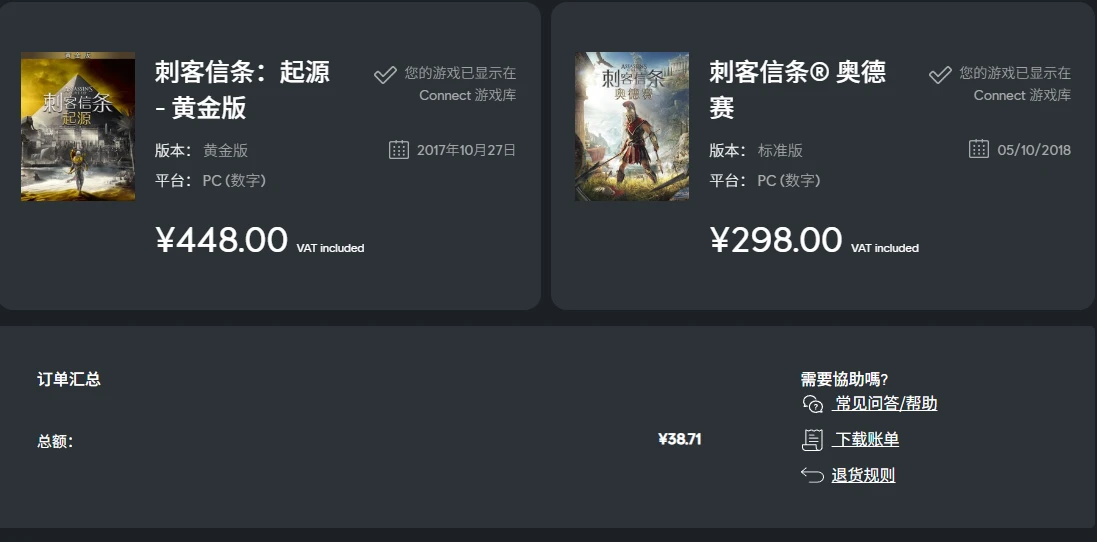Click the Odyssey cover art thumbnail

coord(632,127)
